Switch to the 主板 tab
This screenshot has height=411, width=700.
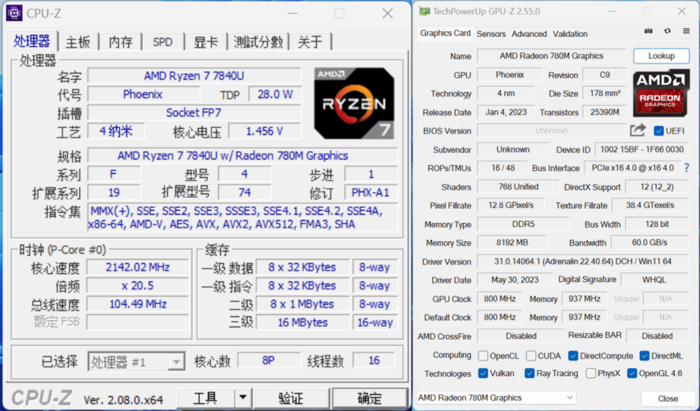pos(78,42)
